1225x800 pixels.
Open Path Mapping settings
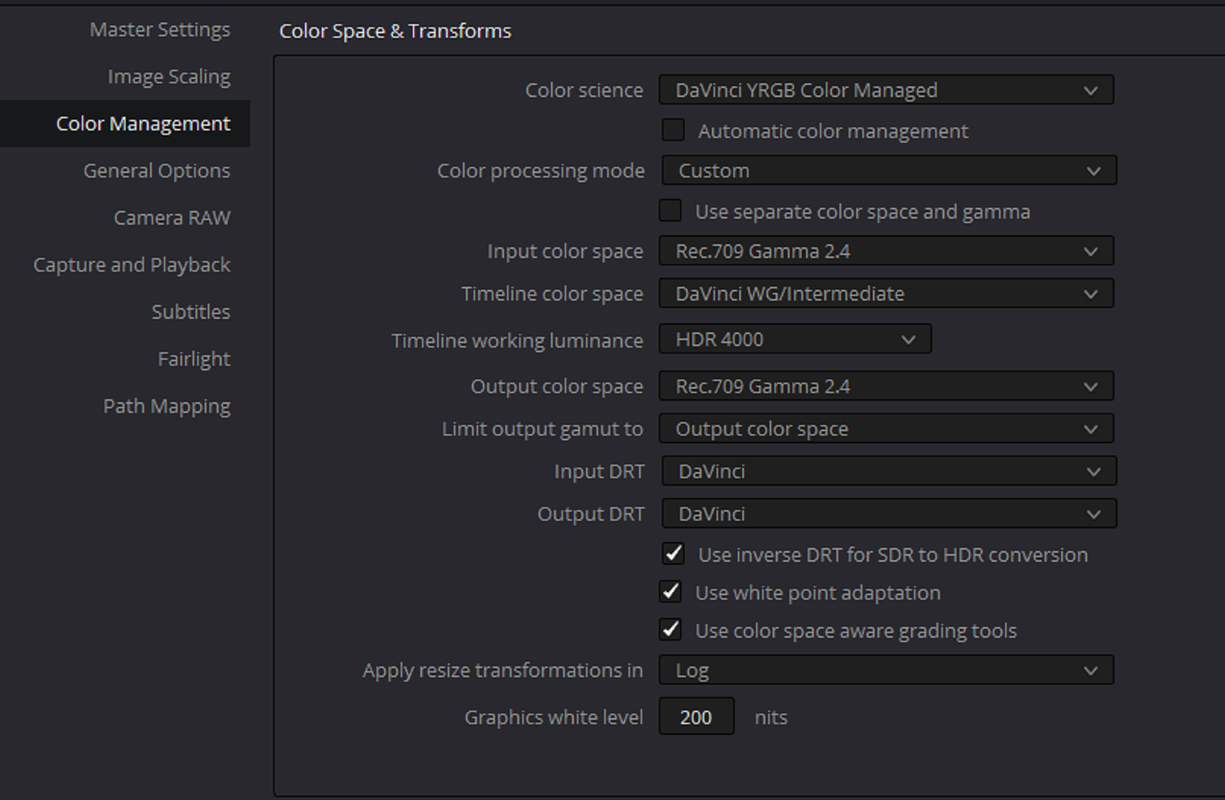167,406
